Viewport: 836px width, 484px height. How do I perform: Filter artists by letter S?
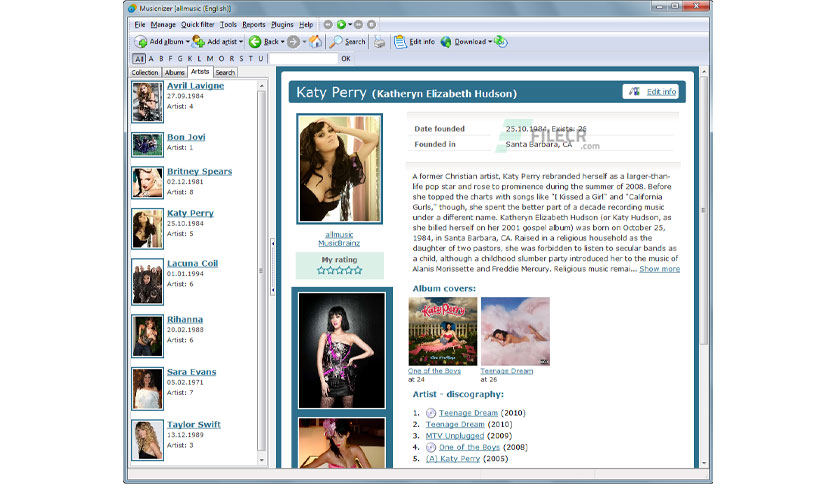(241, 59)
